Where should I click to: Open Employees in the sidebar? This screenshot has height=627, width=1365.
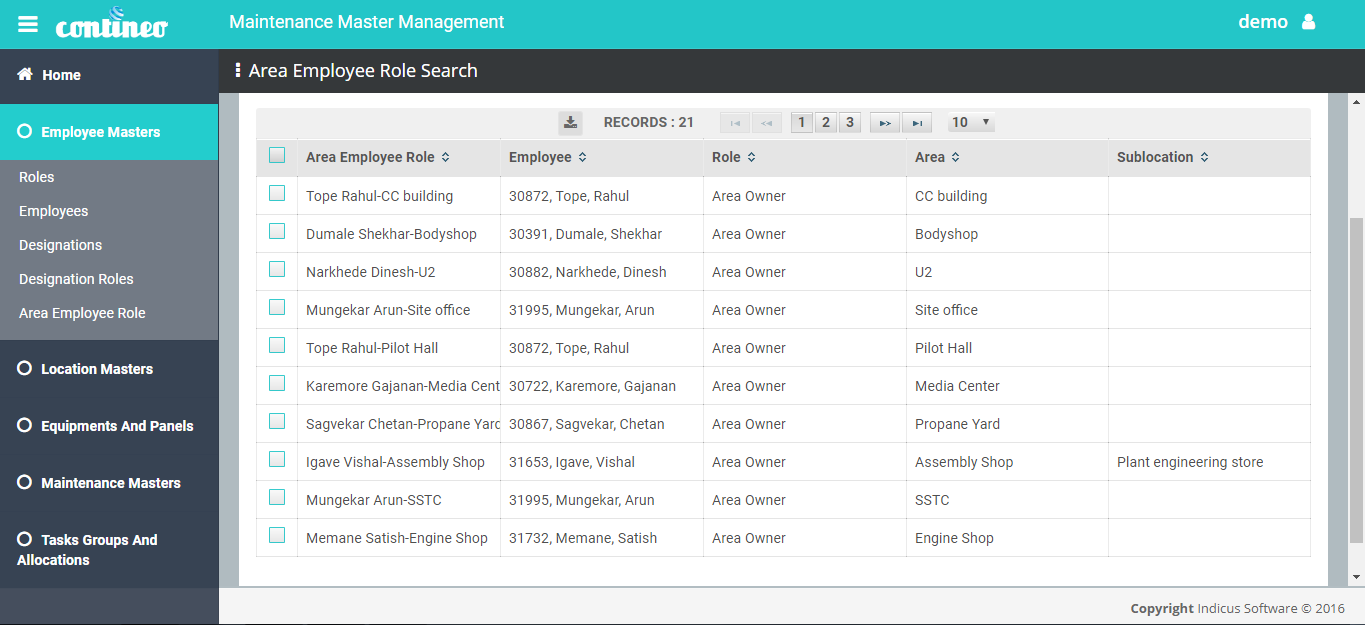(x=53, y=211)
